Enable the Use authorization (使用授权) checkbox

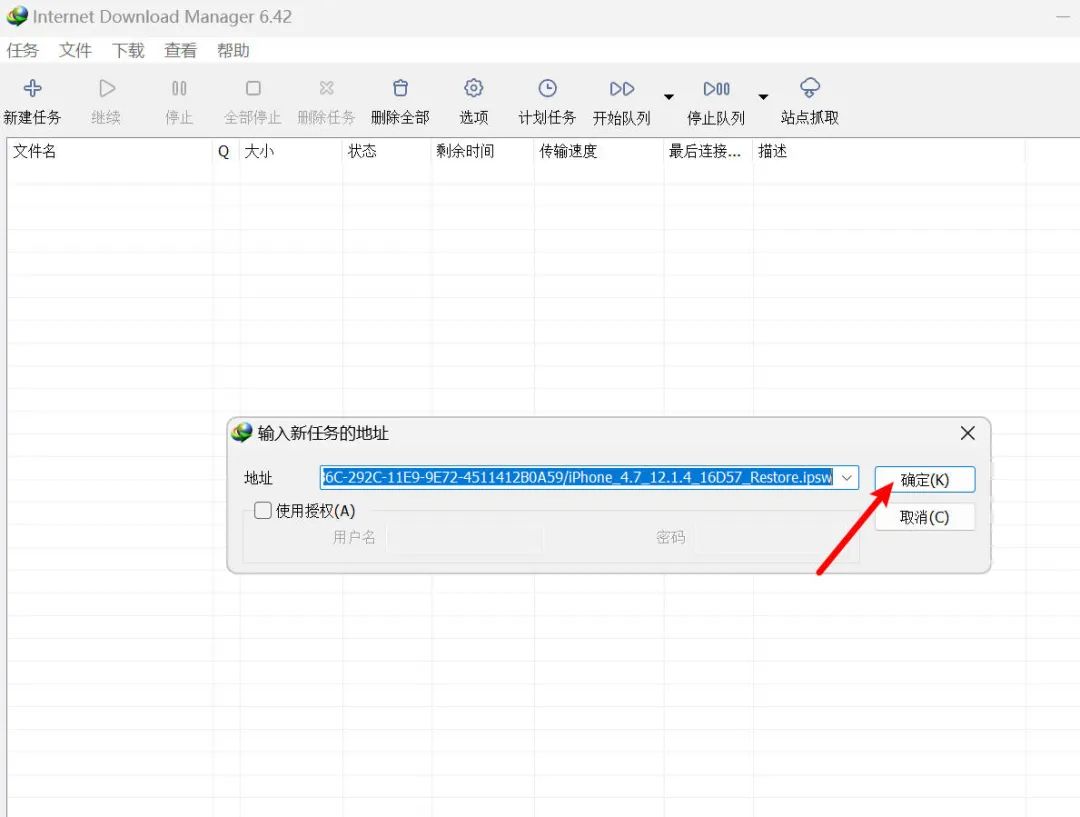click(x=262, y=510)
